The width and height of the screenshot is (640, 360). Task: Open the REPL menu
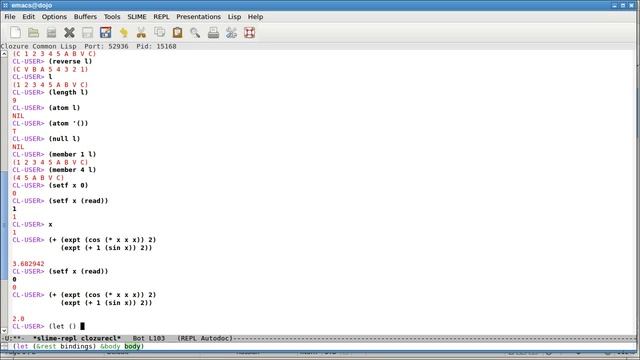(x=161, y=17)
